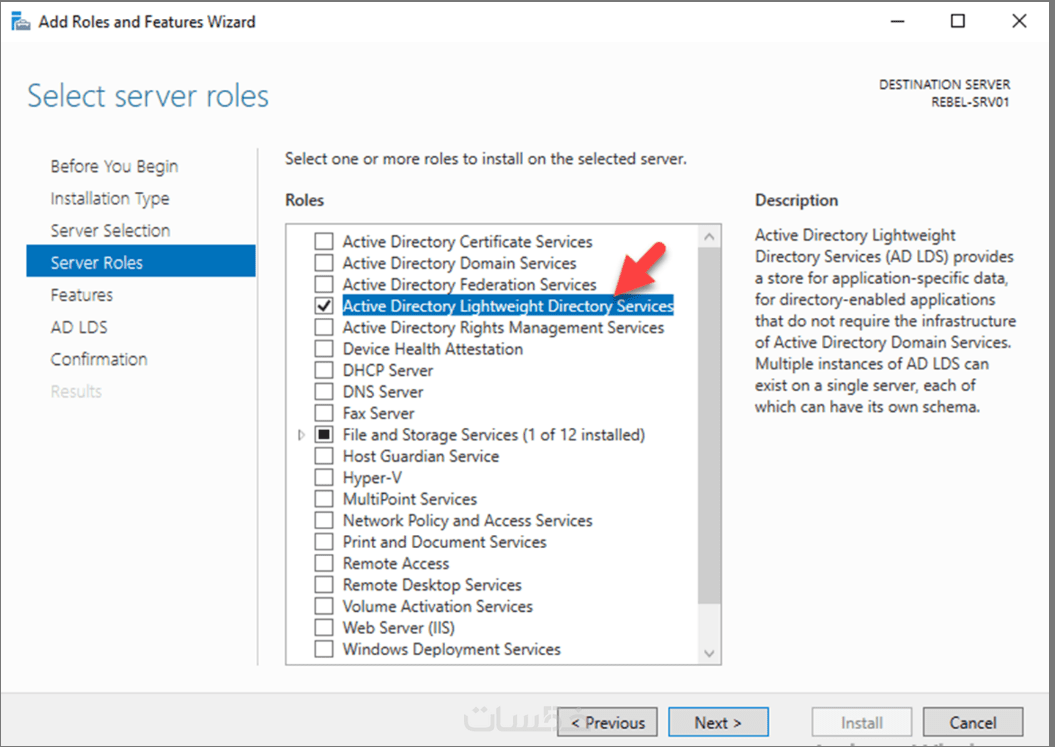Screen dimensions: 1055x747
Task: Enable Active Directory Federation Services checkbox
Action: 324,284
